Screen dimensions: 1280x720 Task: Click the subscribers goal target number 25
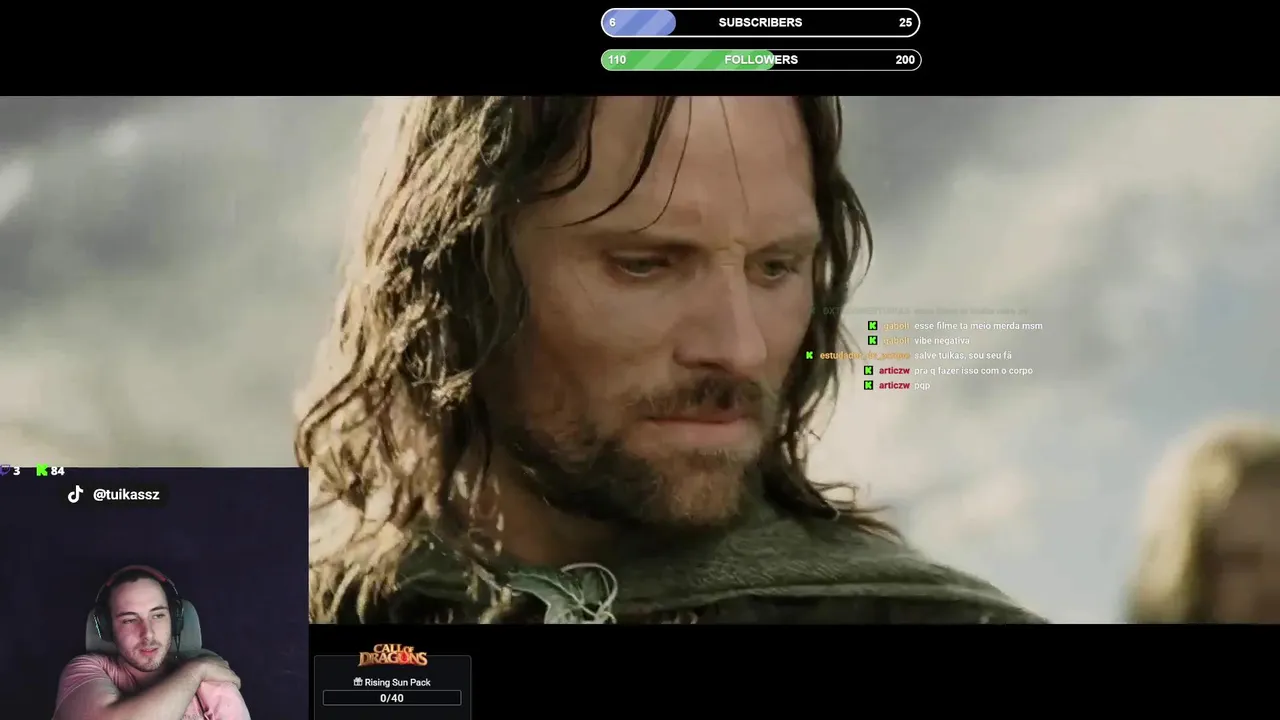905,22
